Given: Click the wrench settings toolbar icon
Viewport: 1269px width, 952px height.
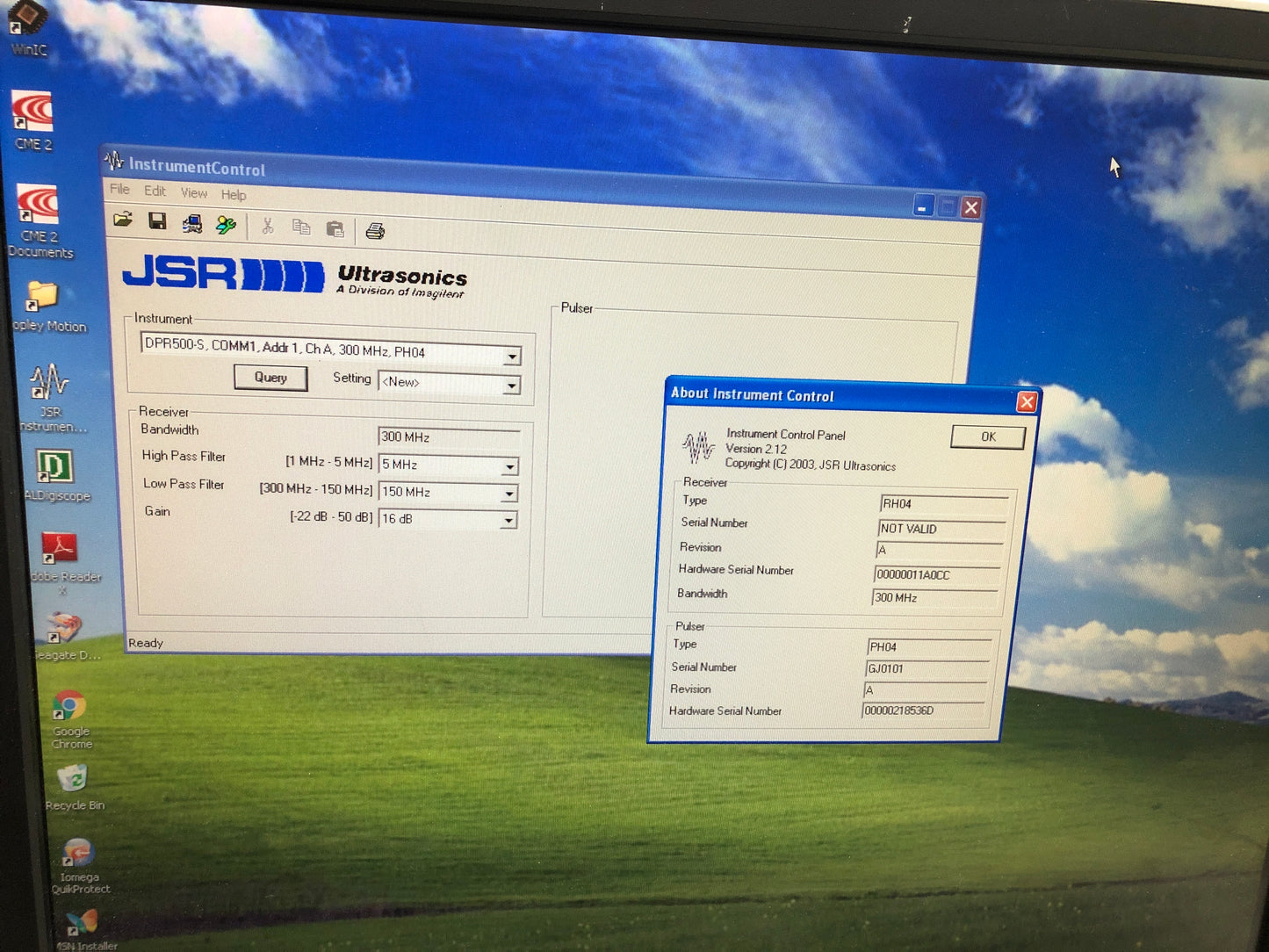Looking at the screenshot, I should (226, 225).
